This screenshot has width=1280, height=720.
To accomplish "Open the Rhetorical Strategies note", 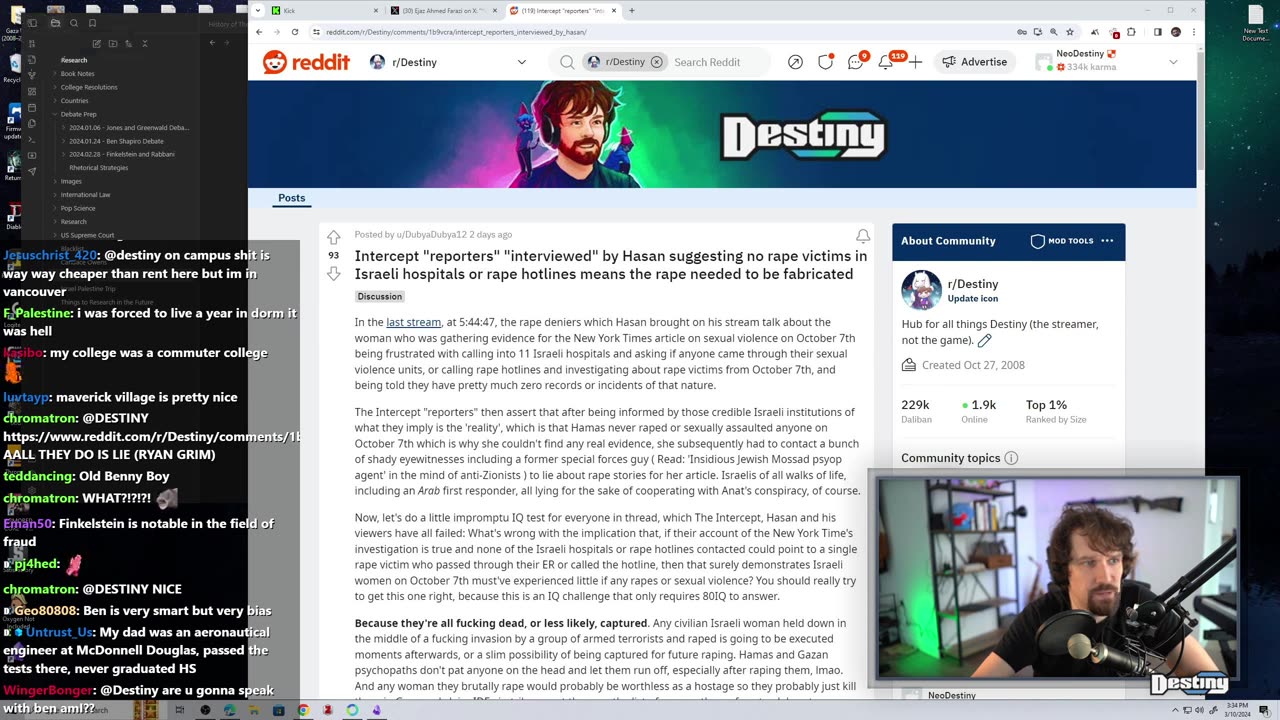I will click(98, 168).
